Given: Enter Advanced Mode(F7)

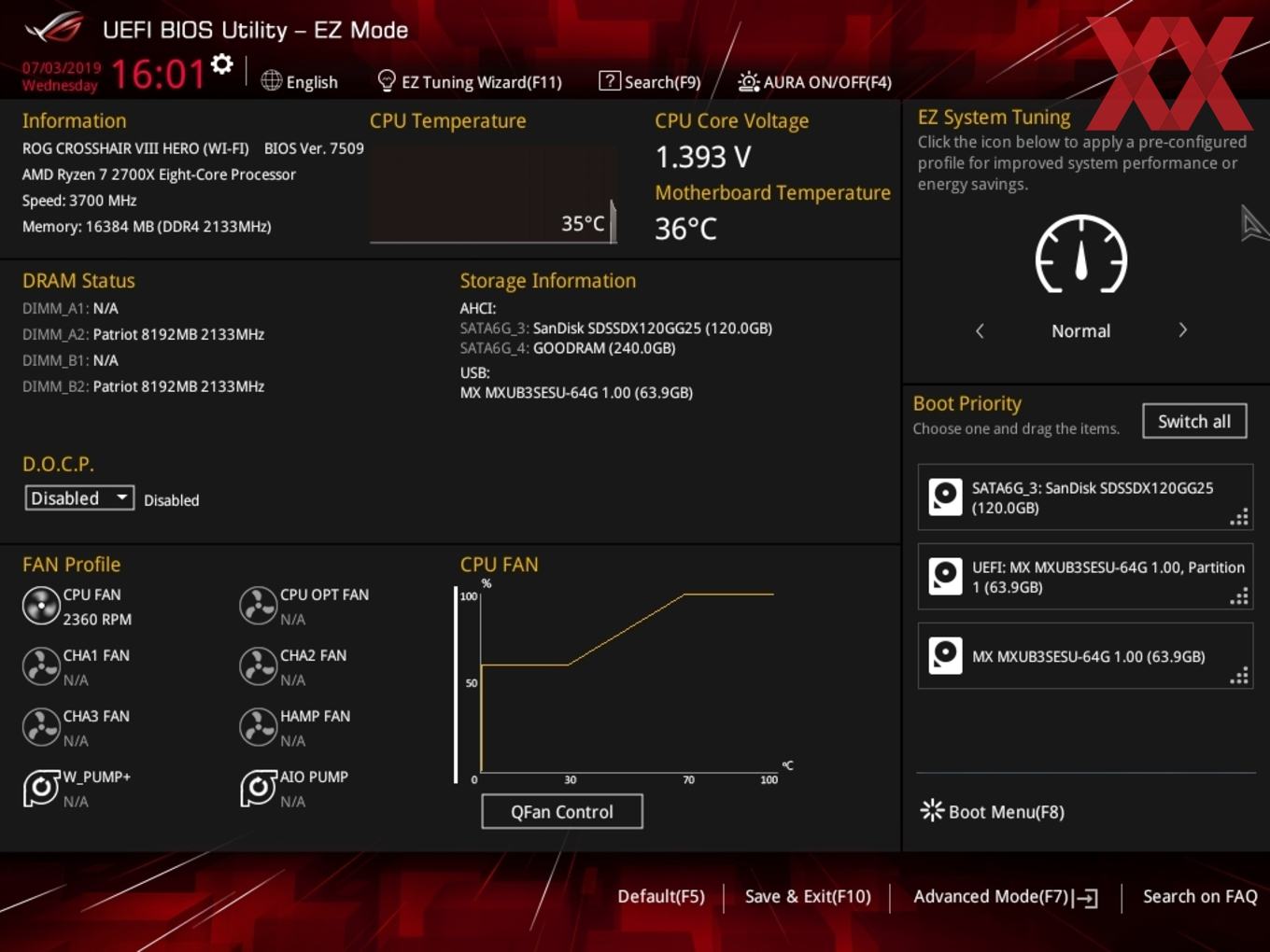Looking at the screenshot, I should click(x=991, y=896).
